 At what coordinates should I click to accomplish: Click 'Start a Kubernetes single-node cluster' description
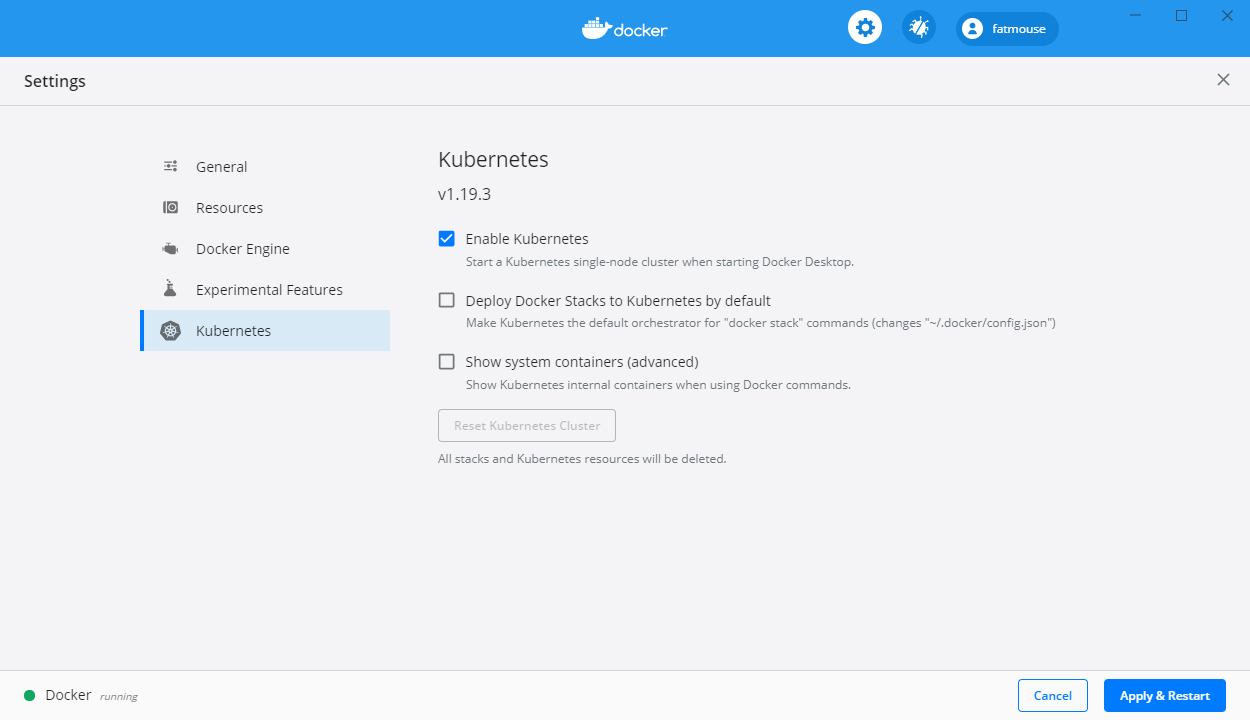[660, 262]
